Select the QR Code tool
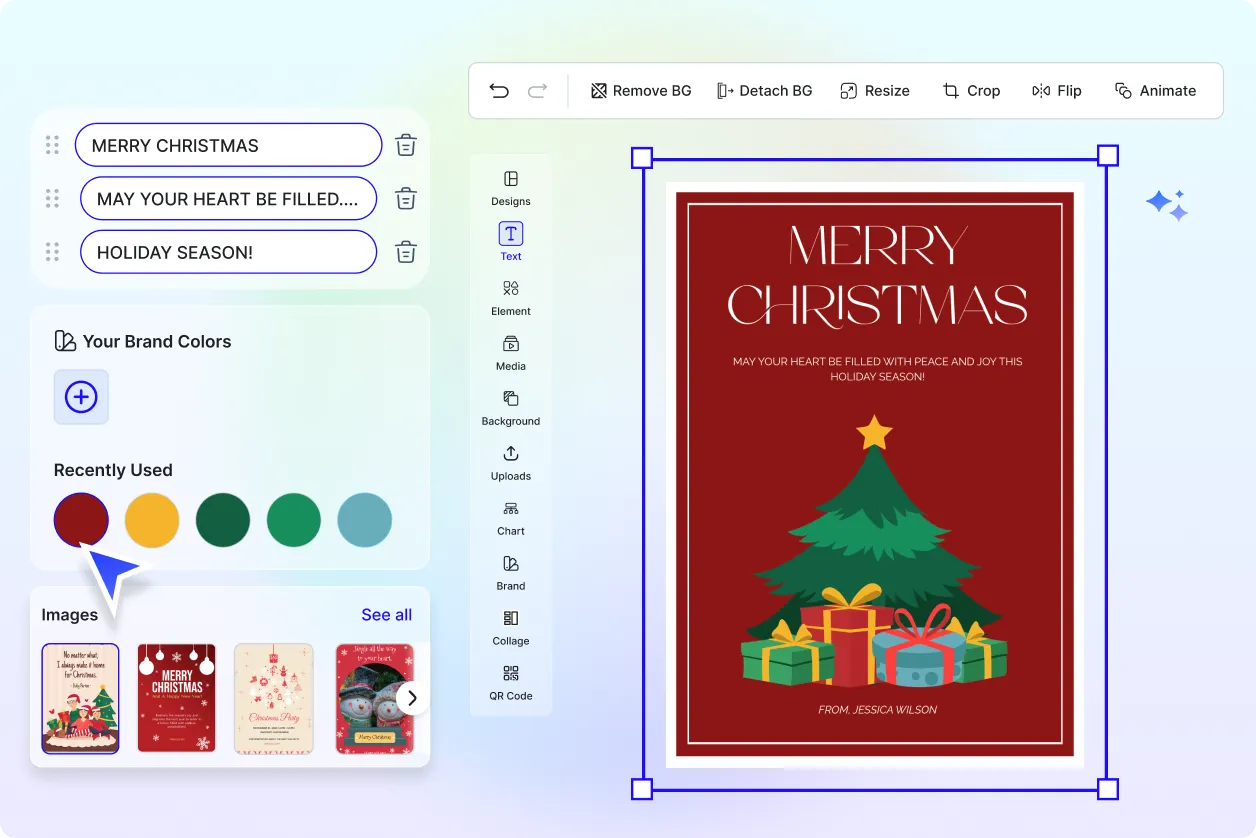The width and height of the screenshot is (1256, 838). click(510, 681)
